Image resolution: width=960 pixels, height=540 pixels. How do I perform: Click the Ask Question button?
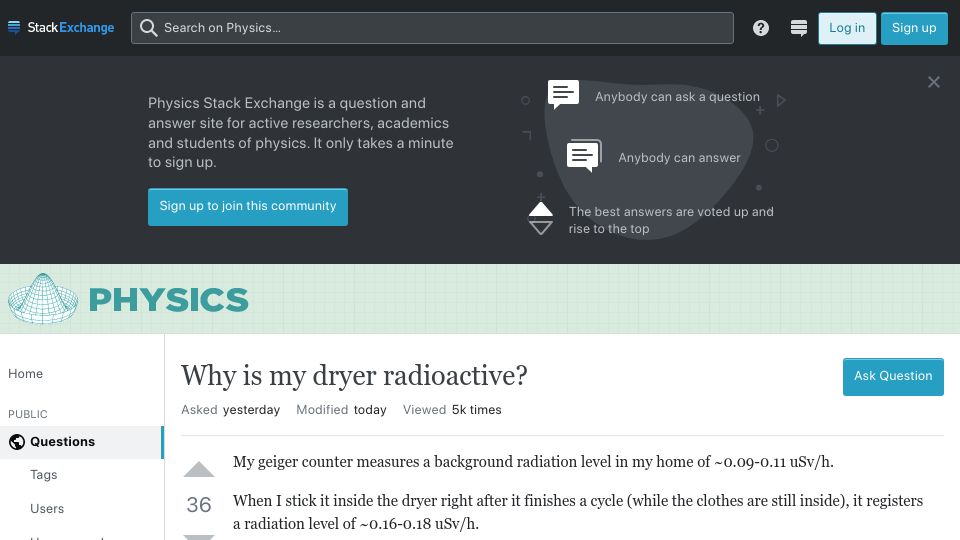click(893, 377)
